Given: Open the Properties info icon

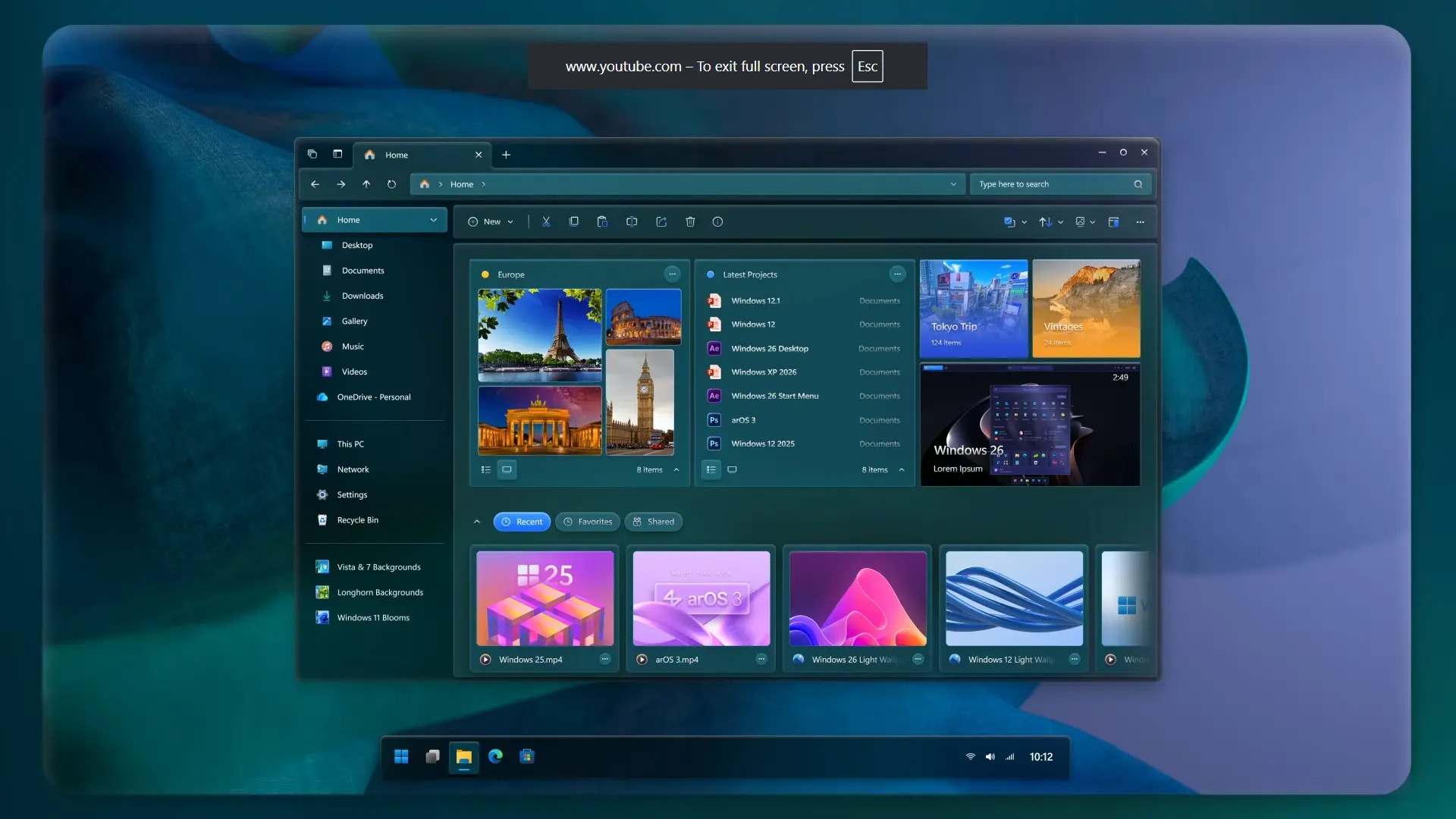Looking at the screenshot, I should click(x=717, y=221).
